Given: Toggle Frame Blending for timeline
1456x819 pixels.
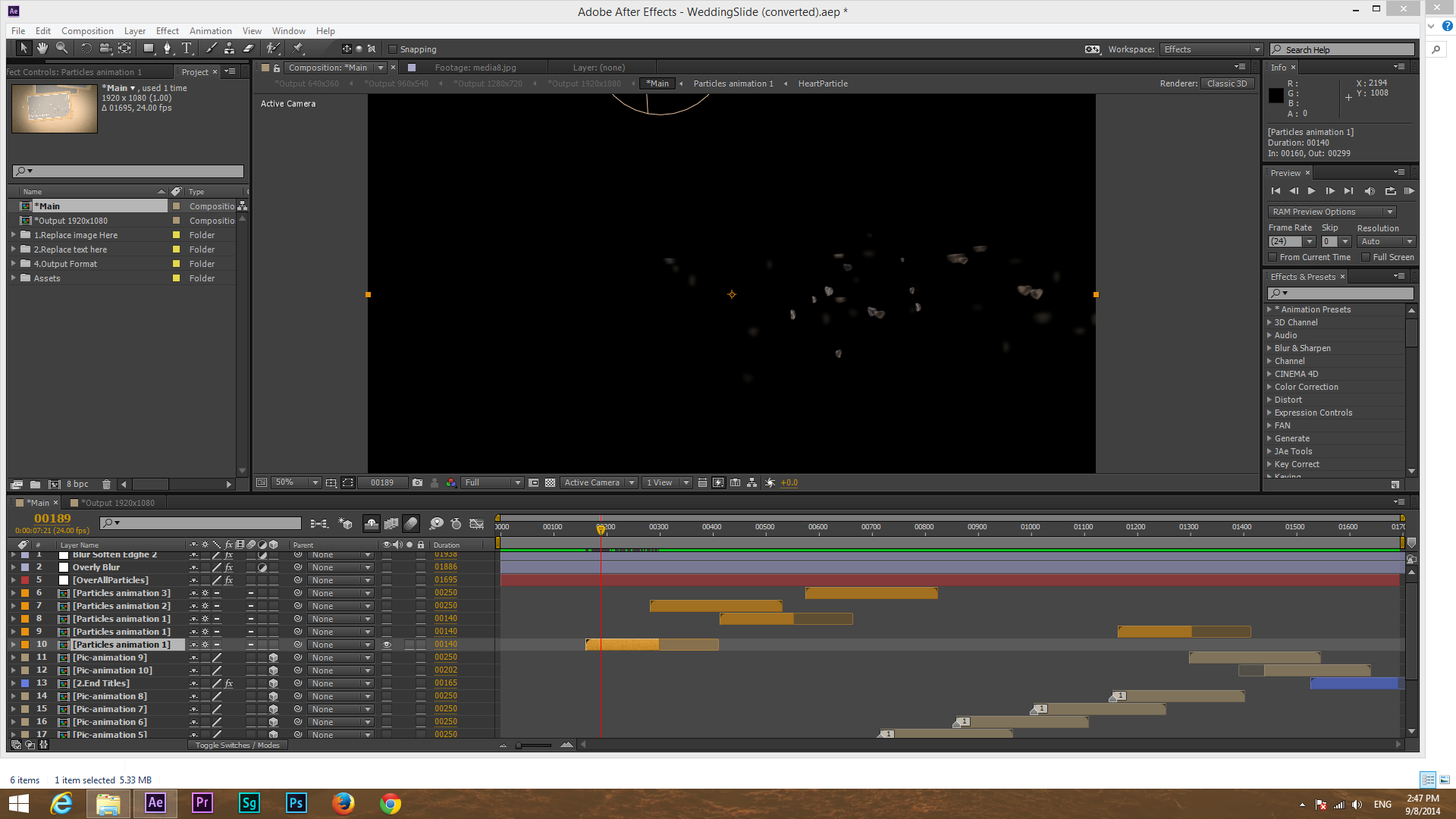Looking at the screenshot, I should (x=391, y=523).
